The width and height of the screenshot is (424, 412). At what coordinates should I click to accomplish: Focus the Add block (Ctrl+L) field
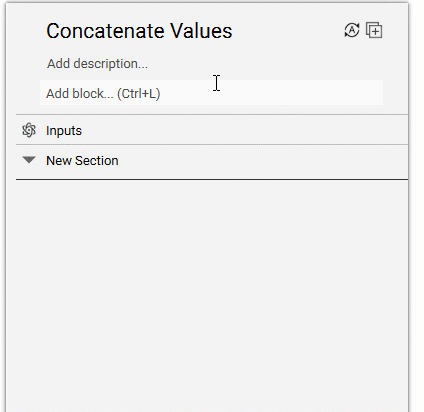tap(211, 93)
